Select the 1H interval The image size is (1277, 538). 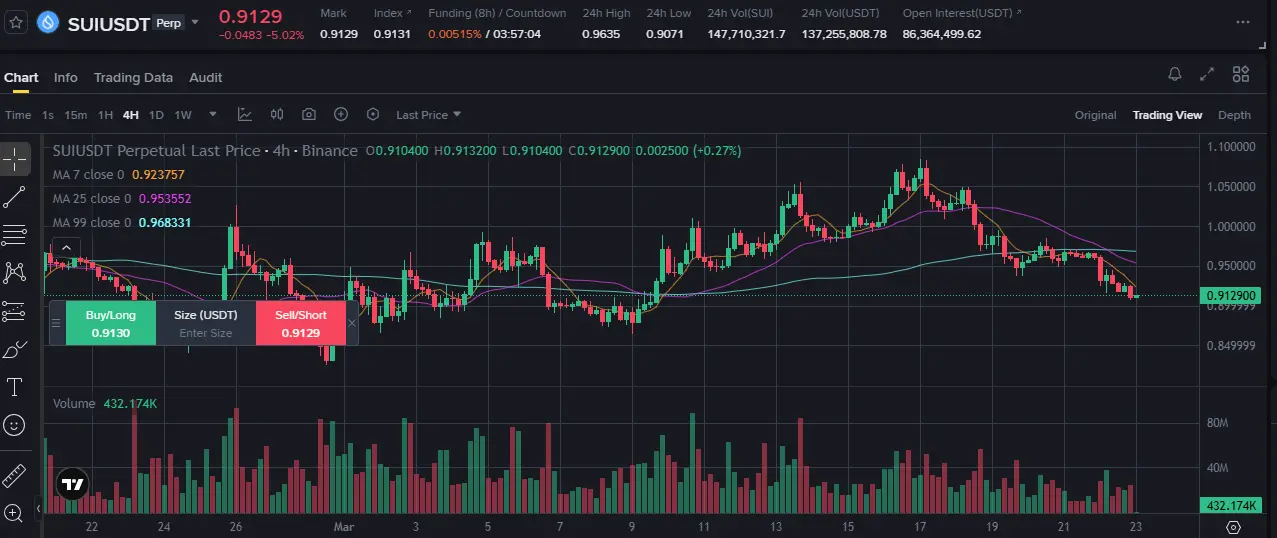tap(106, 115)
